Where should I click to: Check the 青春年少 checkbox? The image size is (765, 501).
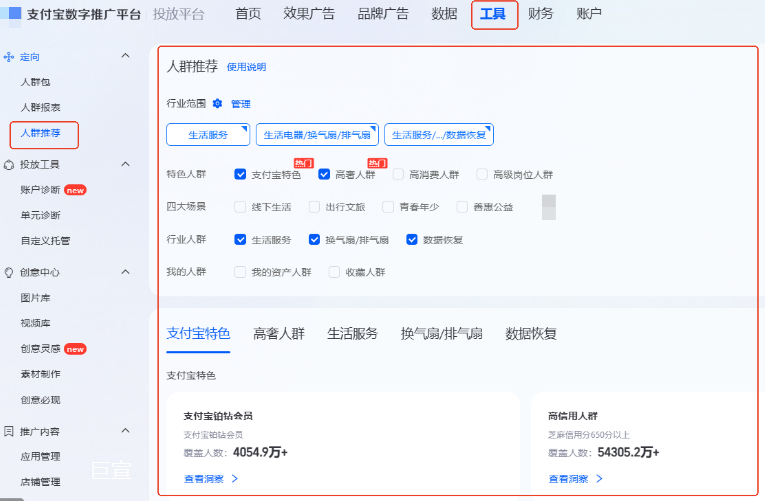coord(388,207)
